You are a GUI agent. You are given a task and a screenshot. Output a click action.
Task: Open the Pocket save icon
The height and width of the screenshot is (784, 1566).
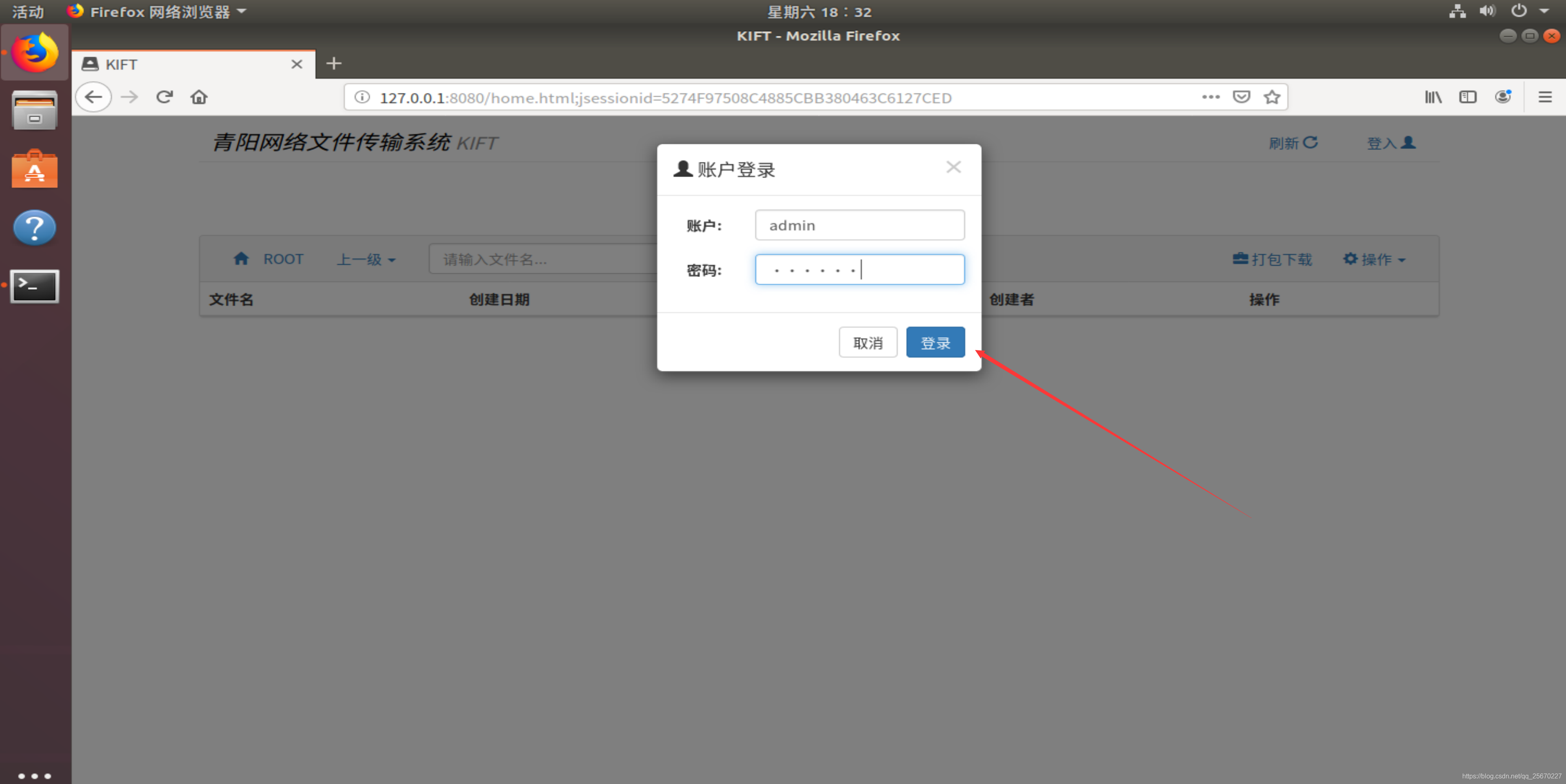(1241, 97)
